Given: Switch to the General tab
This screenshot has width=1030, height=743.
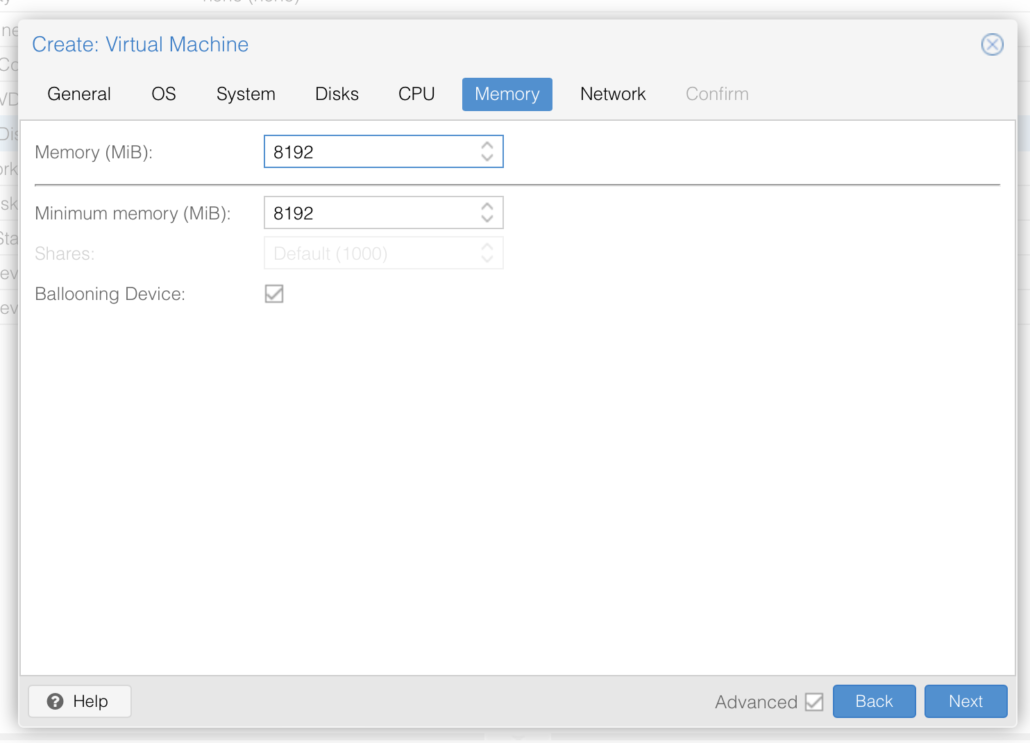Looking at the screenshot, I should 79,94.
